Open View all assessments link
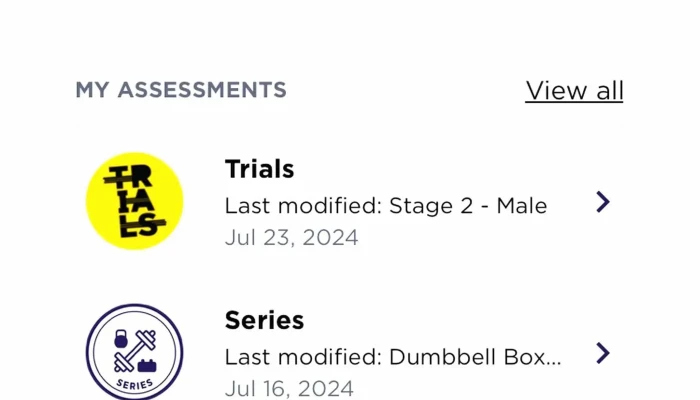 (x=574, y=91)
